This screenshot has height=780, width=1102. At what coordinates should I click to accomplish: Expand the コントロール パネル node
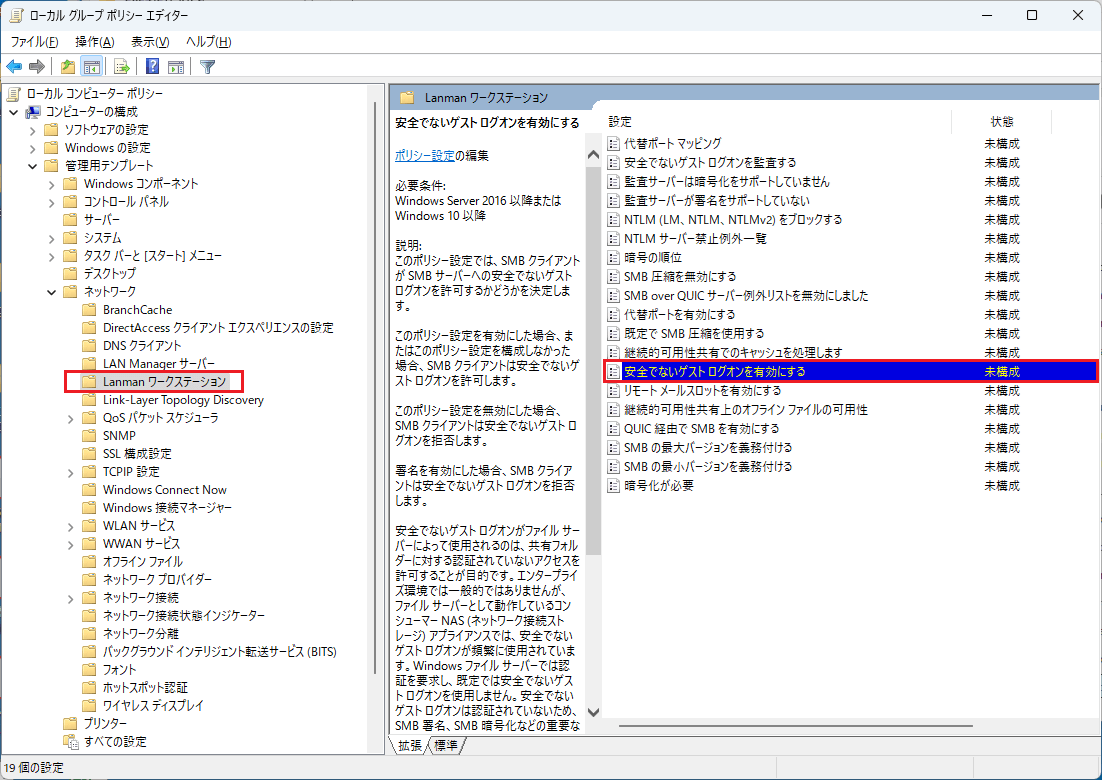(x=51, y=202)
